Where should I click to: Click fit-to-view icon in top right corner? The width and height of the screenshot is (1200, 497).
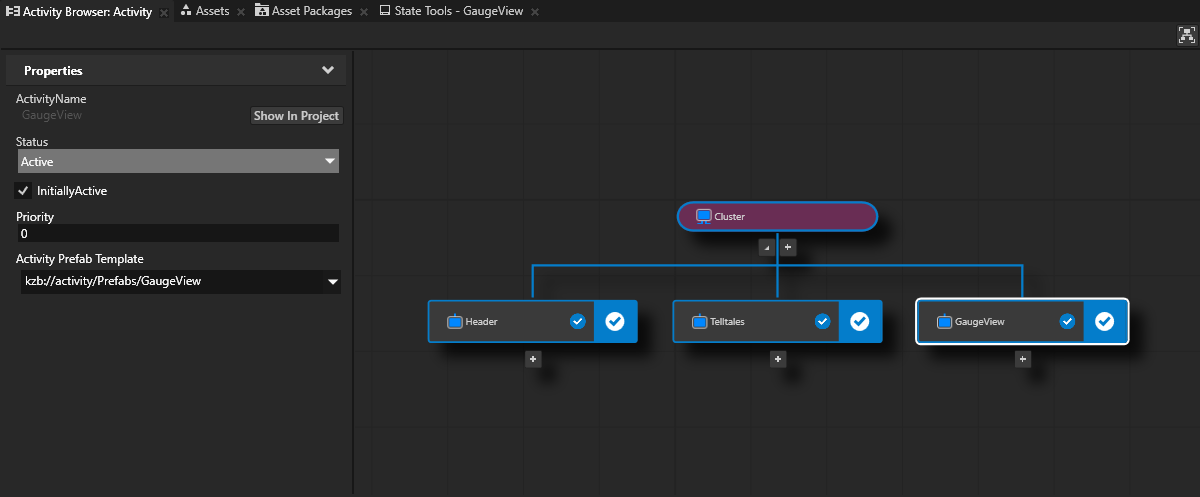(x=1187, y=35)
